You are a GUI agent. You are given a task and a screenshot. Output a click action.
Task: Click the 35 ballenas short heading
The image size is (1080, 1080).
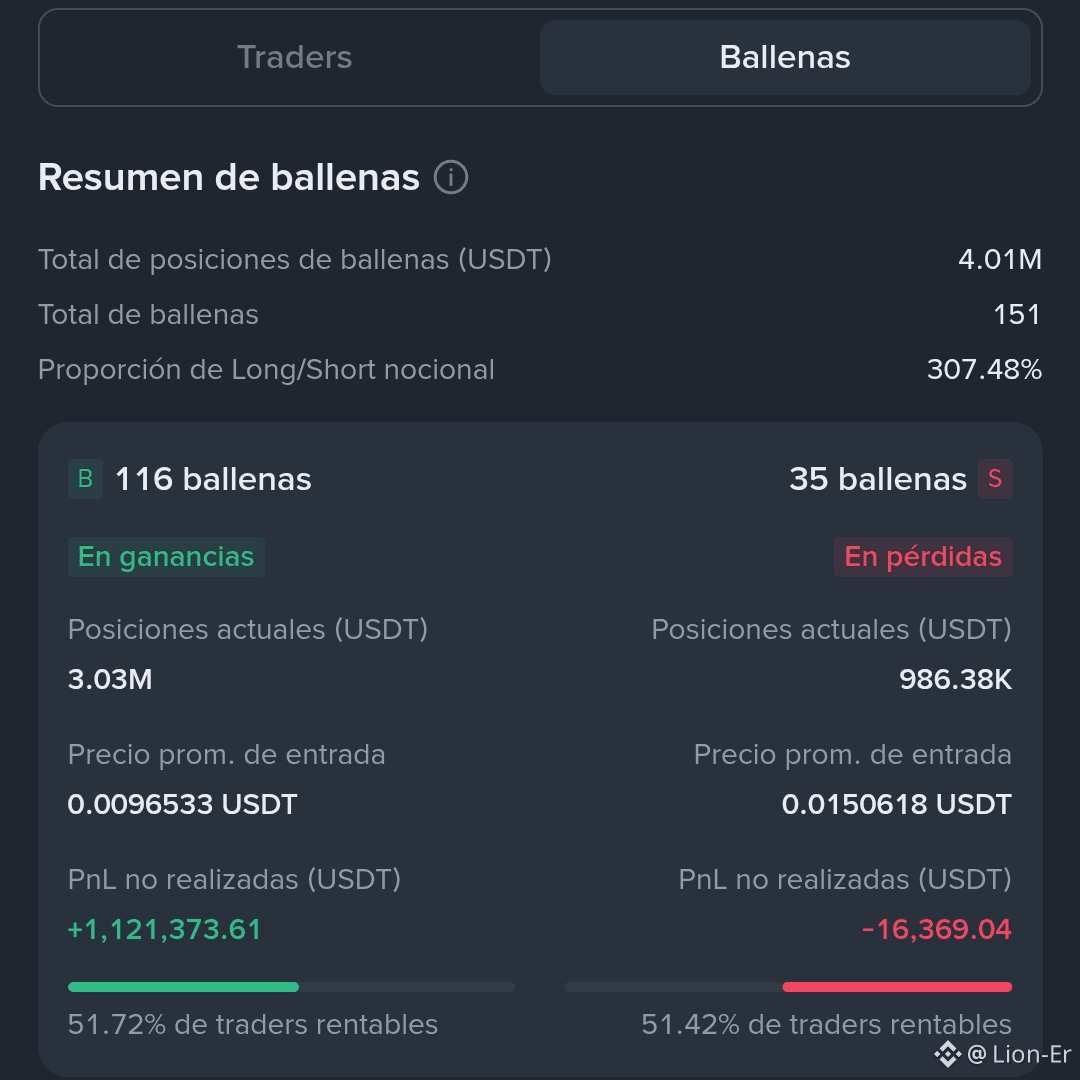[878, 479]
